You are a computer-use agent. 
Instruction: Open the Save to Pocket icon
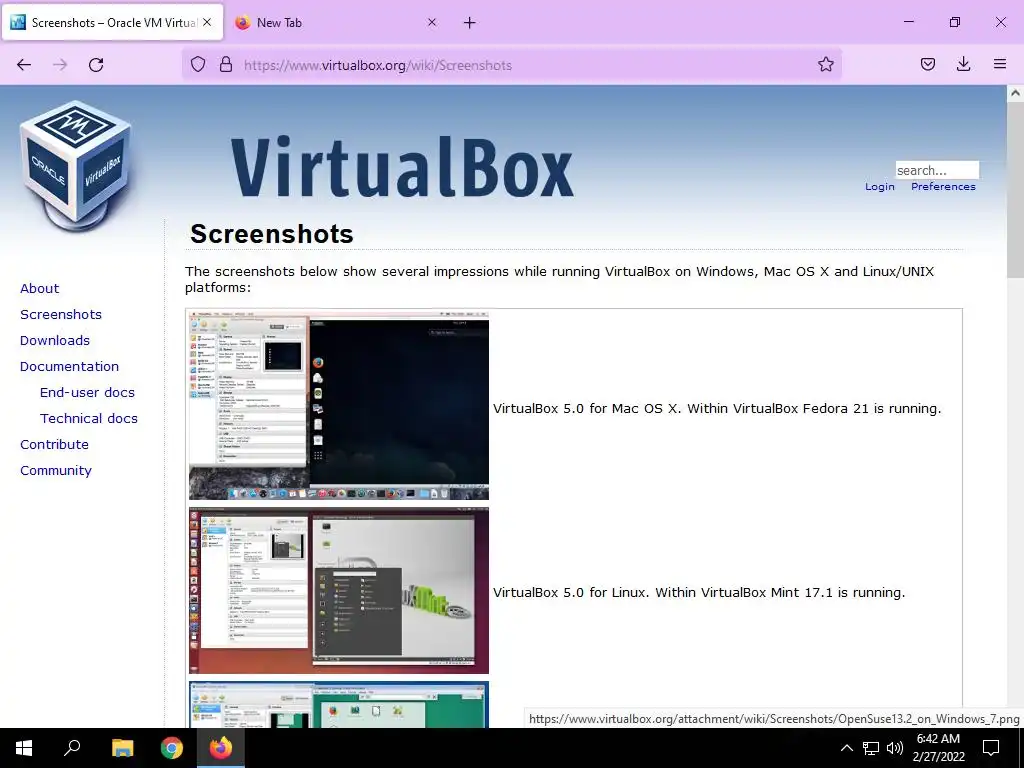(928, 64)
